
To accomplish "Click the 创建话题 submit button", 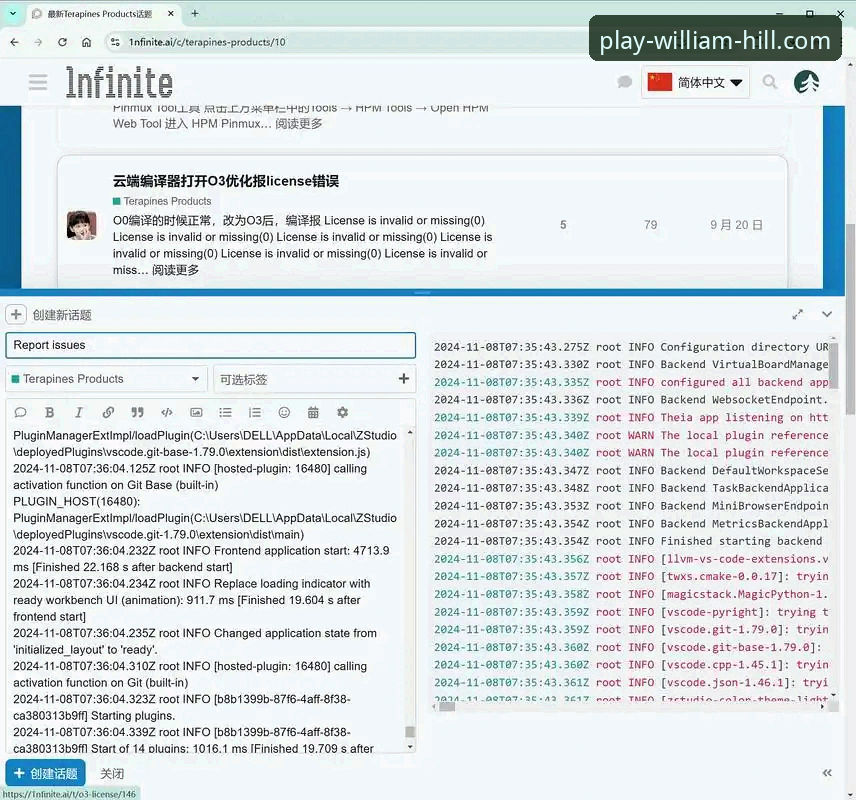I will pos(46,773).
